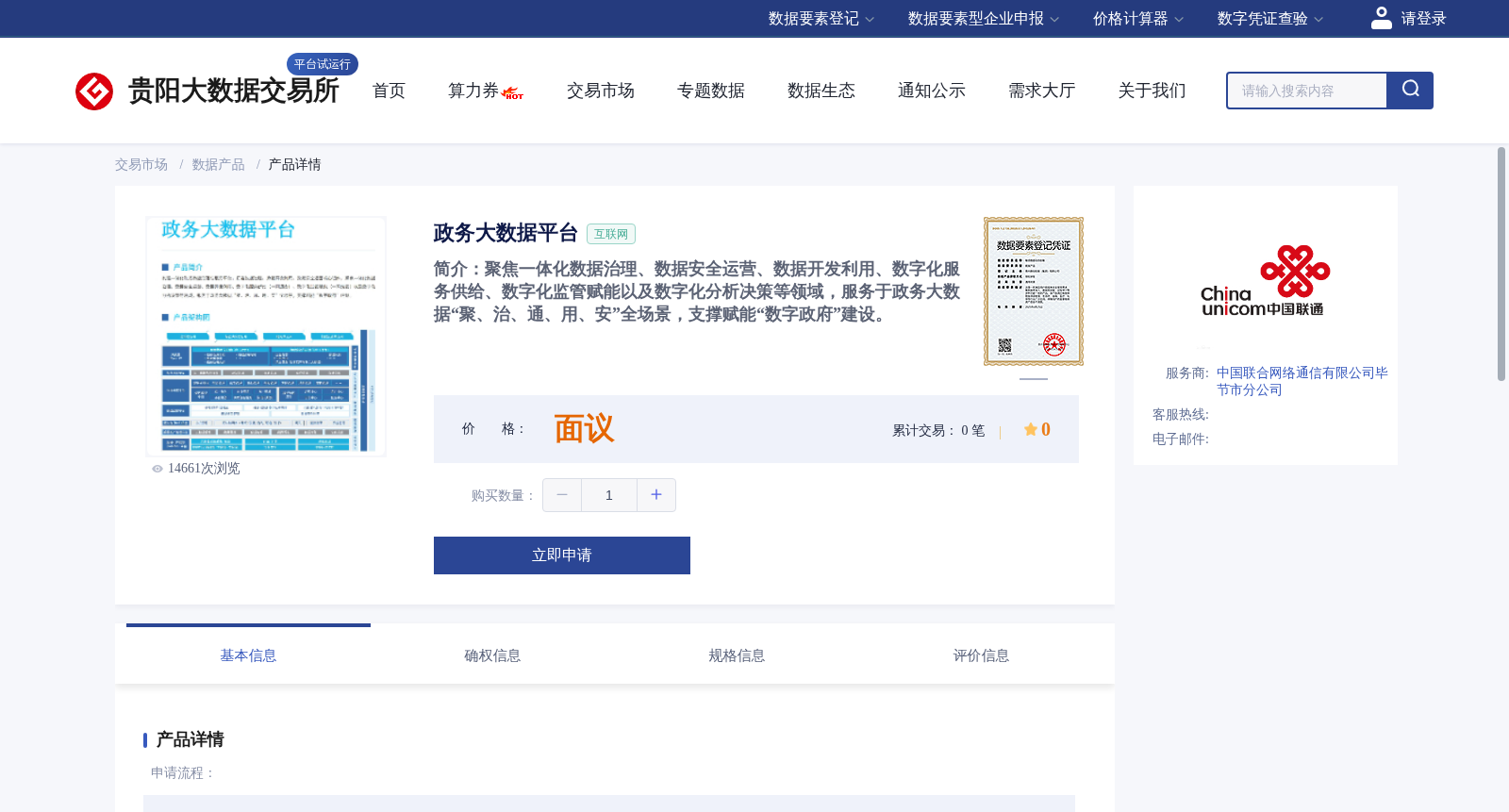Click the 14661次浏览 view count text

tap(204, 469)
